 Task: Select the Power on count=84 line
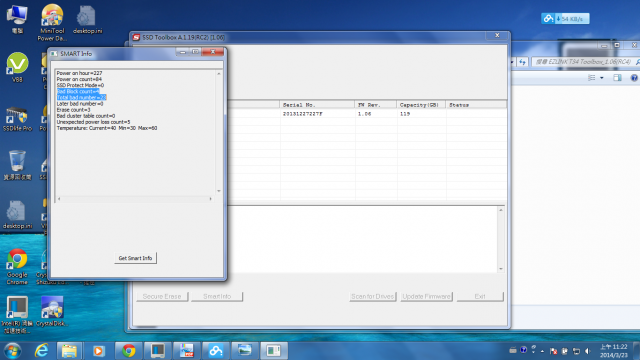click(x=79, y=79)
